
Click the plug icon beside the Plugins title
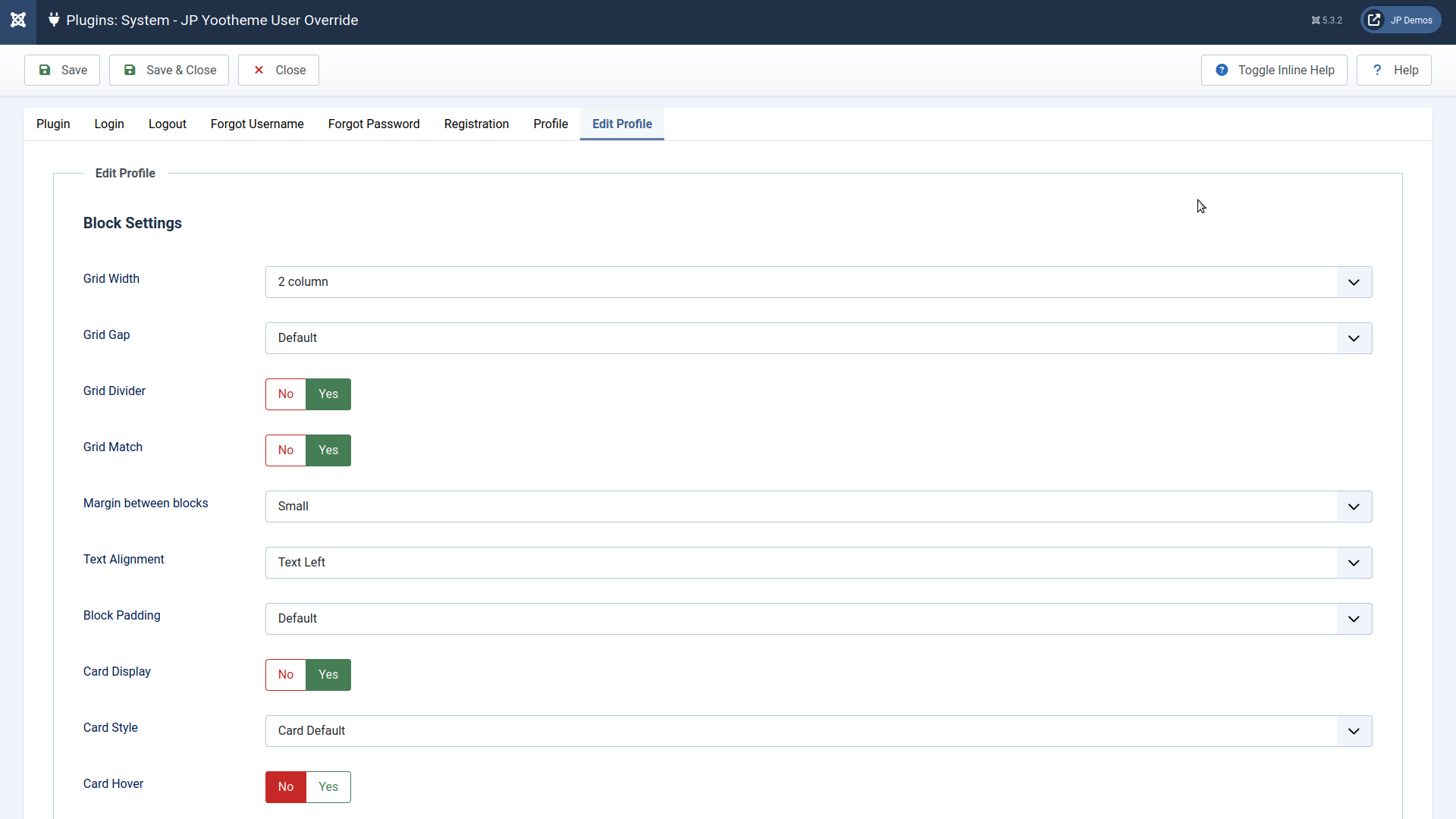pyautogui.click(x=54, y=20)
